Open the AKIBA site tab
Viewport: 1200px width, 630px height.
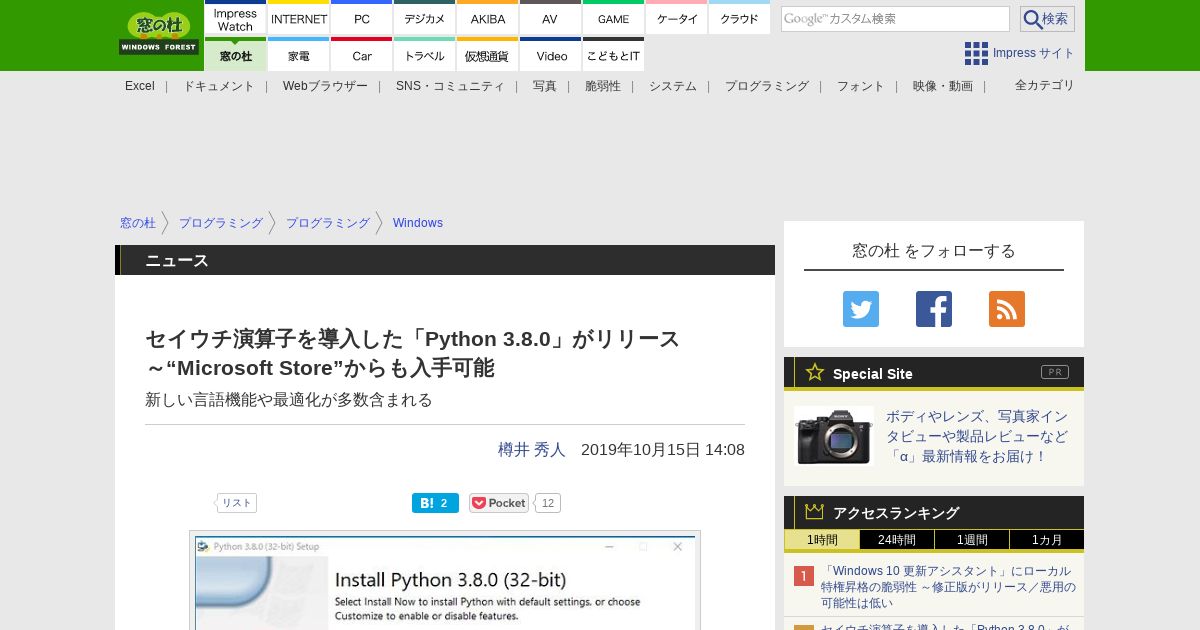point(488,18)
